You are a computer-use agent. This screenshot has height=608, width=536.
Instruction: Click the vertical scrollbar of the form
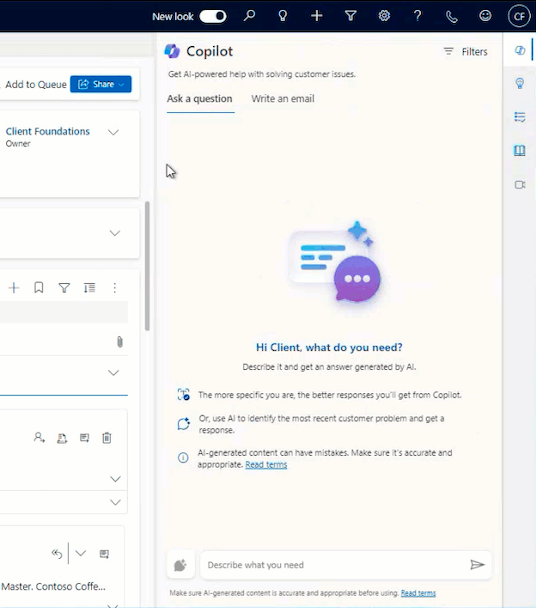coord(147,266)
